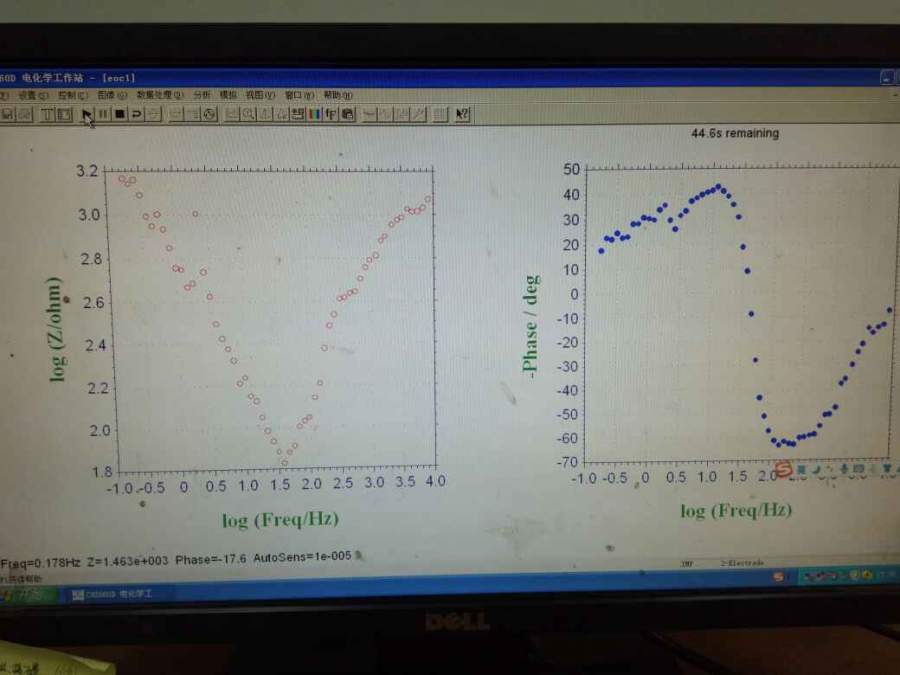Open the 控制 (Control) menu
900x675 pixels.
pos(73,95)
